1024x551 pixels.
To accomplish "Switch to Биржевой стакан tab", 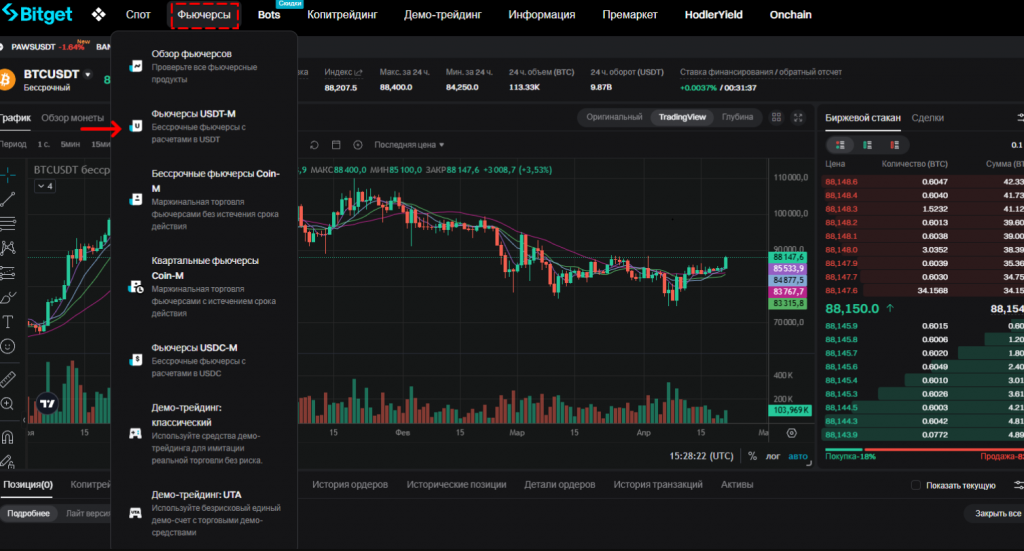I will (863, 118).
